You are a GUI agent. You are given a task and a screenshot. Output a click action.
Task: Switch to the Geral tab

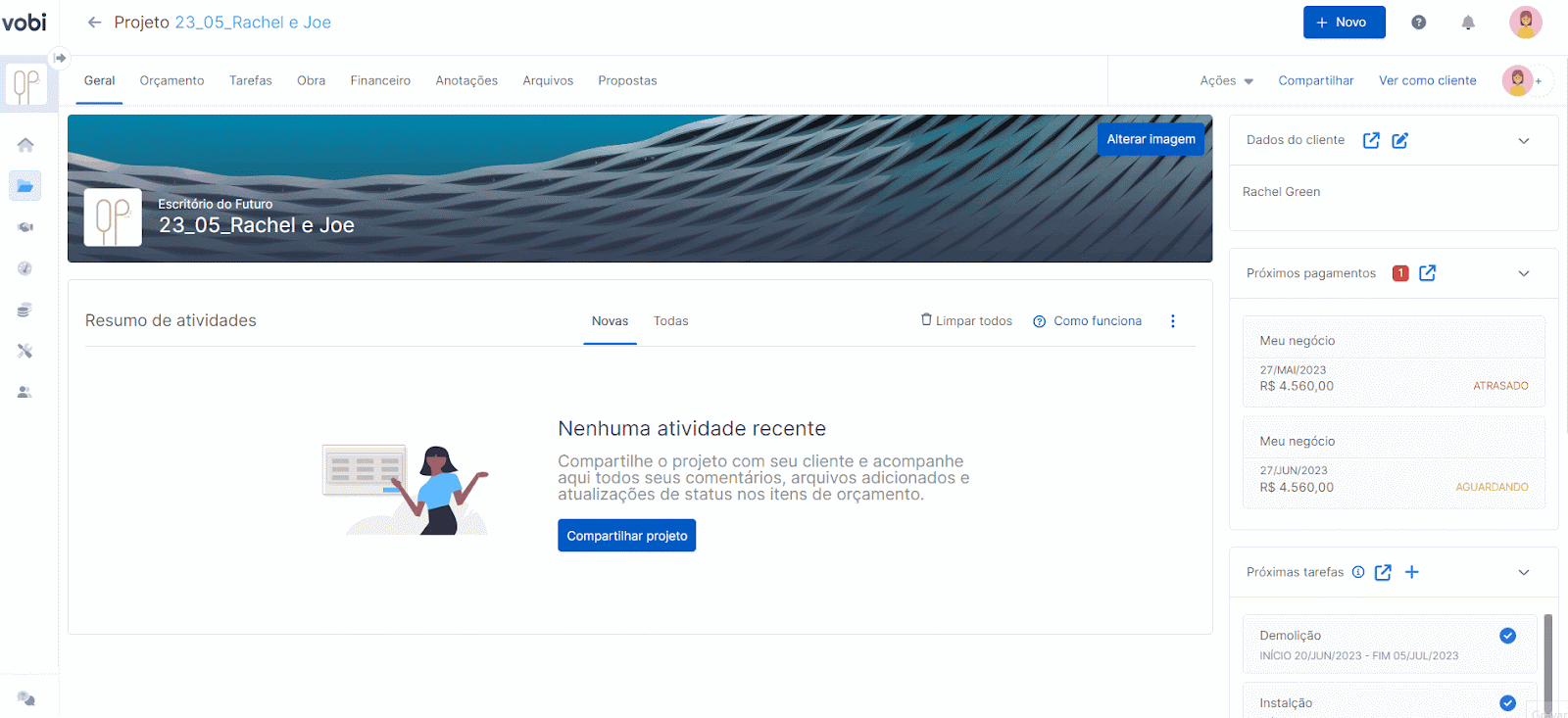(99, 80)
